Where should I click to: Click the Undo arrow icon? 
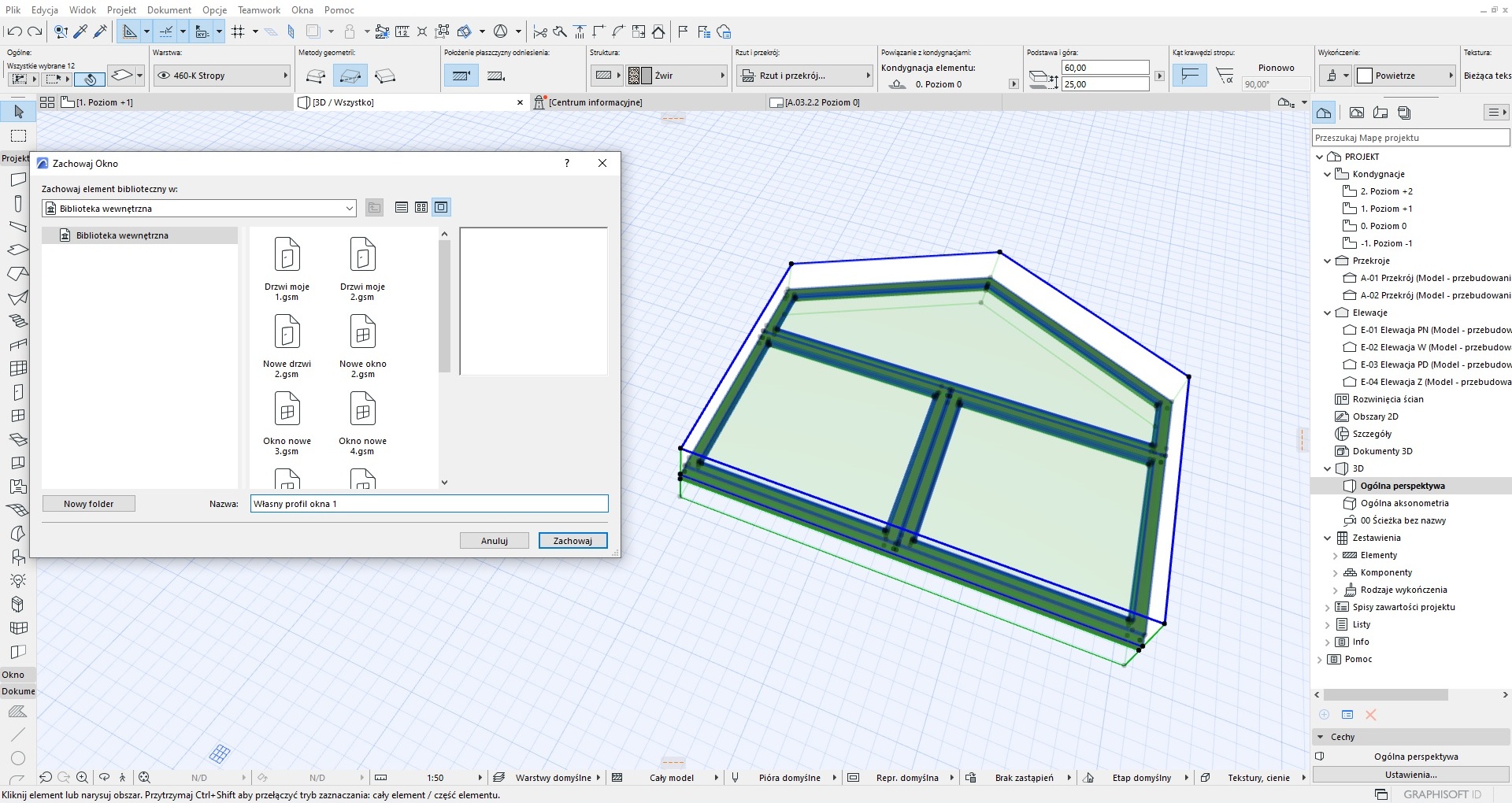(13, 31)
